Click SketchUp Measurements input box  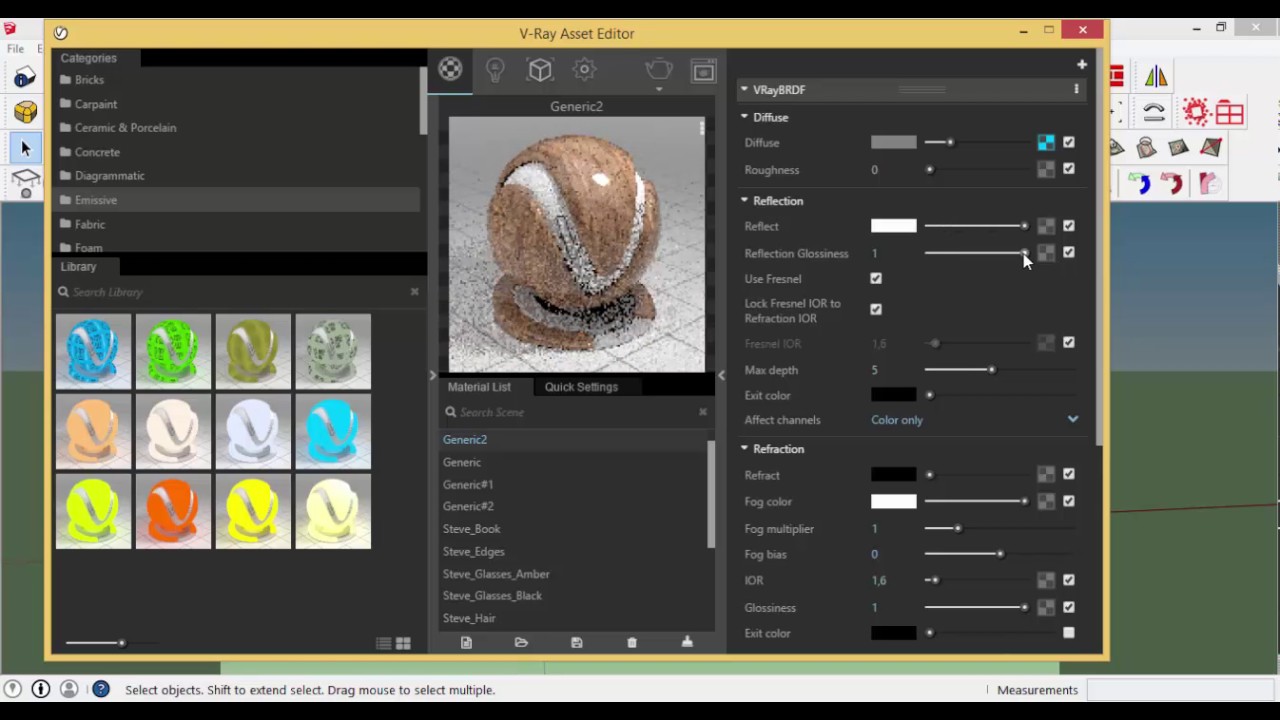click(1182, 689)
